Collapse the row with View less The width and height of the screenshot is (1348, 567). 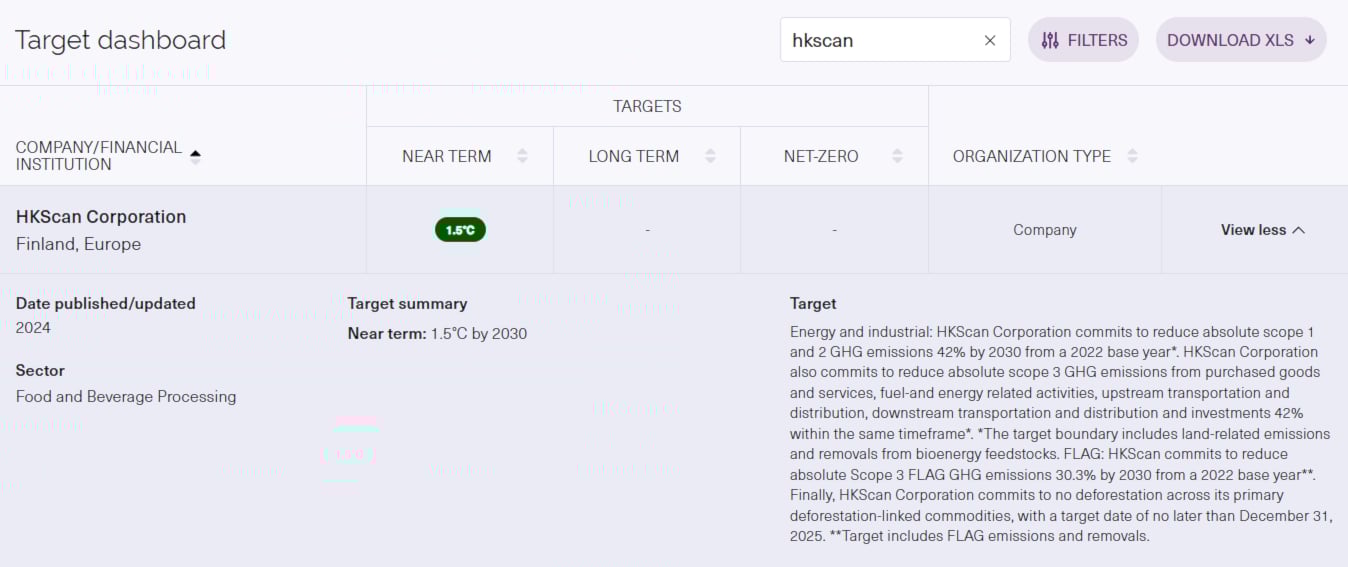tap(1262, 230)
